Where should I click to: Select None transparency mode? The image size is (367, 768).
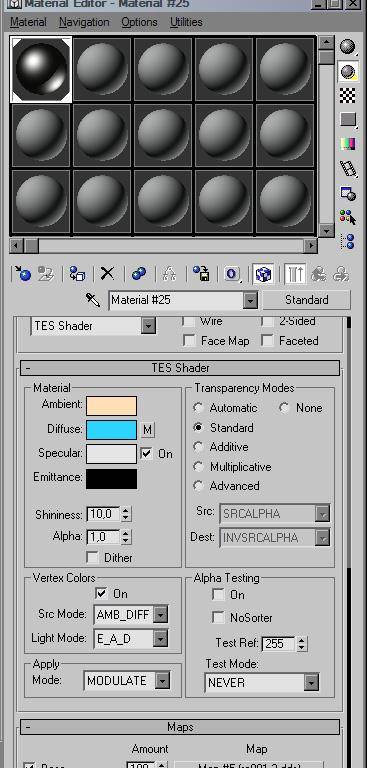click(285, 408)
